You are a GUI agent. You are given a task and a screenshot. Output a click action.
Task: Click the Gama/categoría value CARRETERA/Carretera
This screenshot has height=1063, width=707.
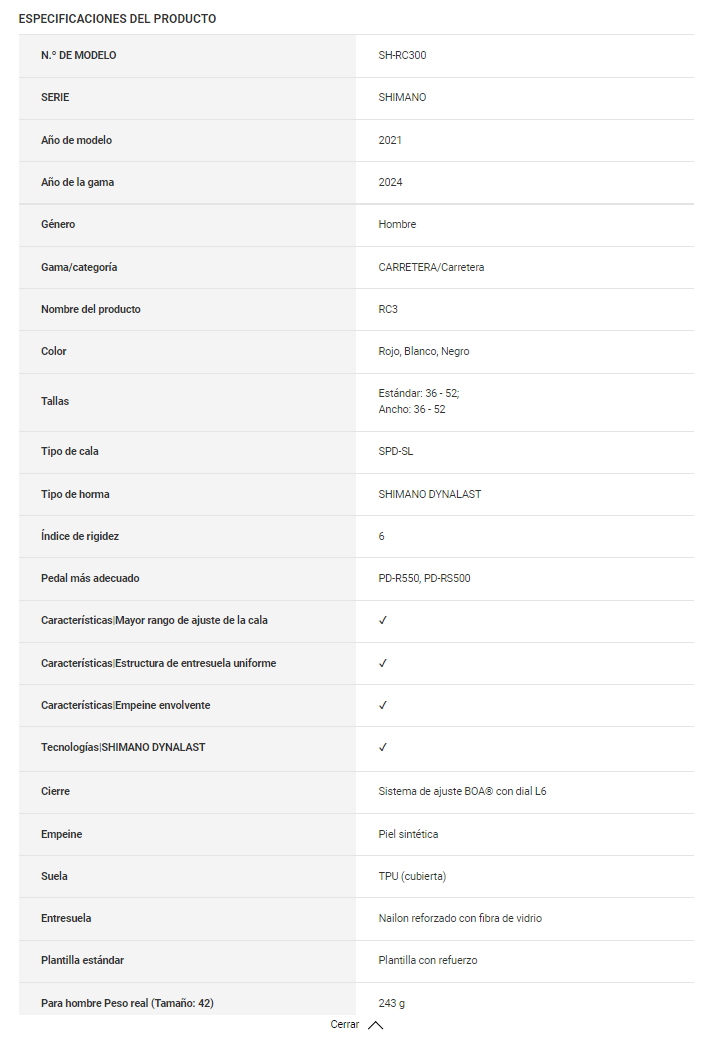431,267
